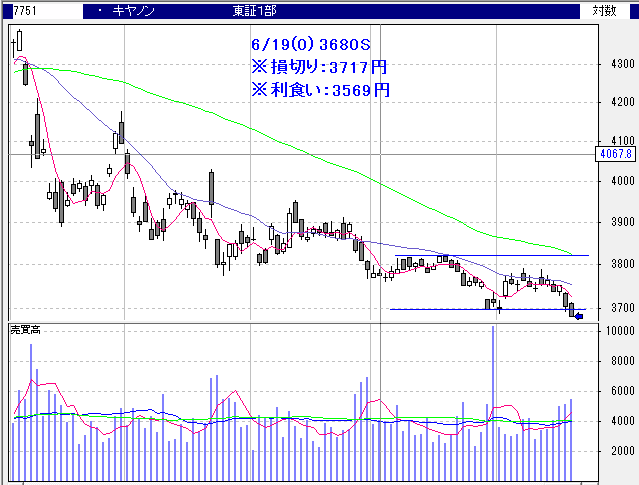
Task: Click the 4300 price axis label
Action: tap(609, 65)
